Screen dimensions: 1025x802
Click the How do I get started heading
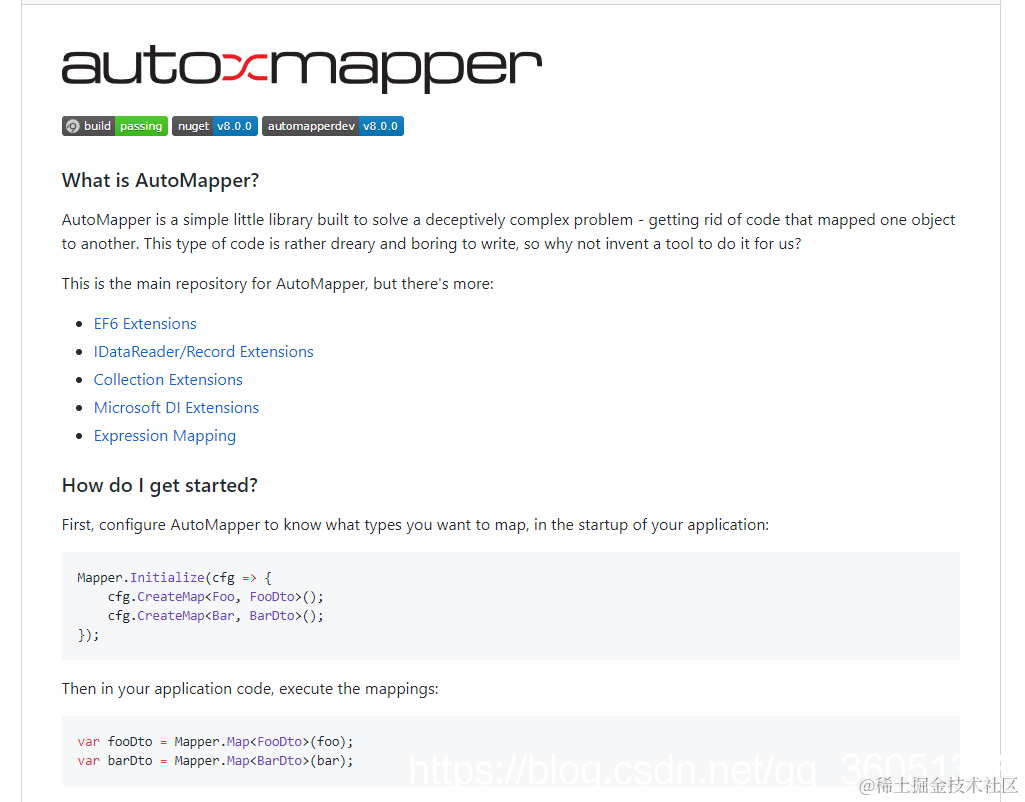[x=158, y=484]
